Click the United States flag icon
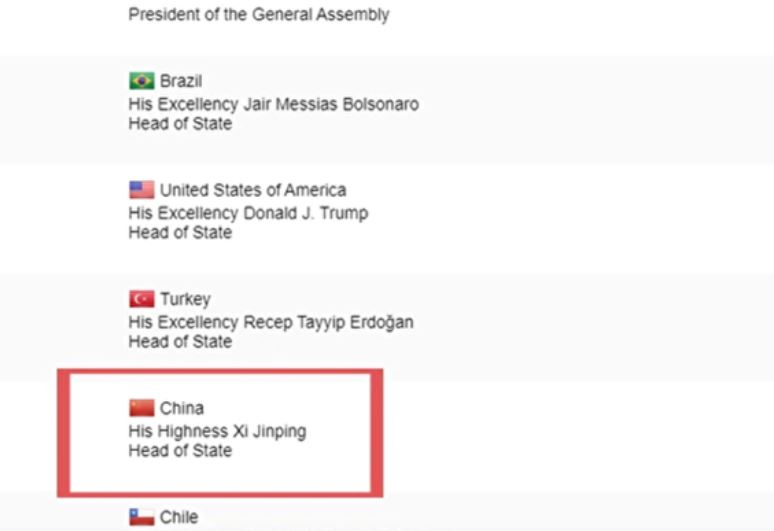 click(x=142, y=190)
